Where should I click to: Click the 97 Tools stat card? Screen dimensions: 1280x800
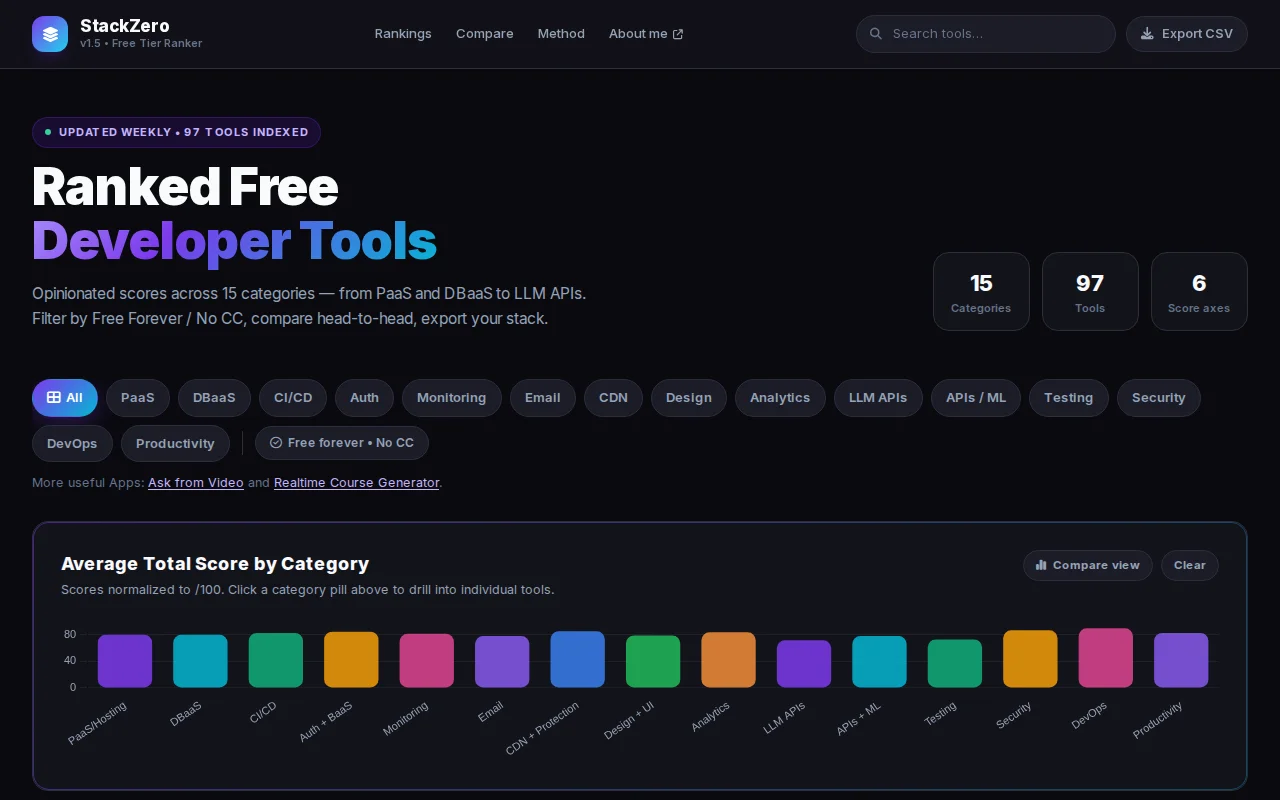coord(1090,291)
